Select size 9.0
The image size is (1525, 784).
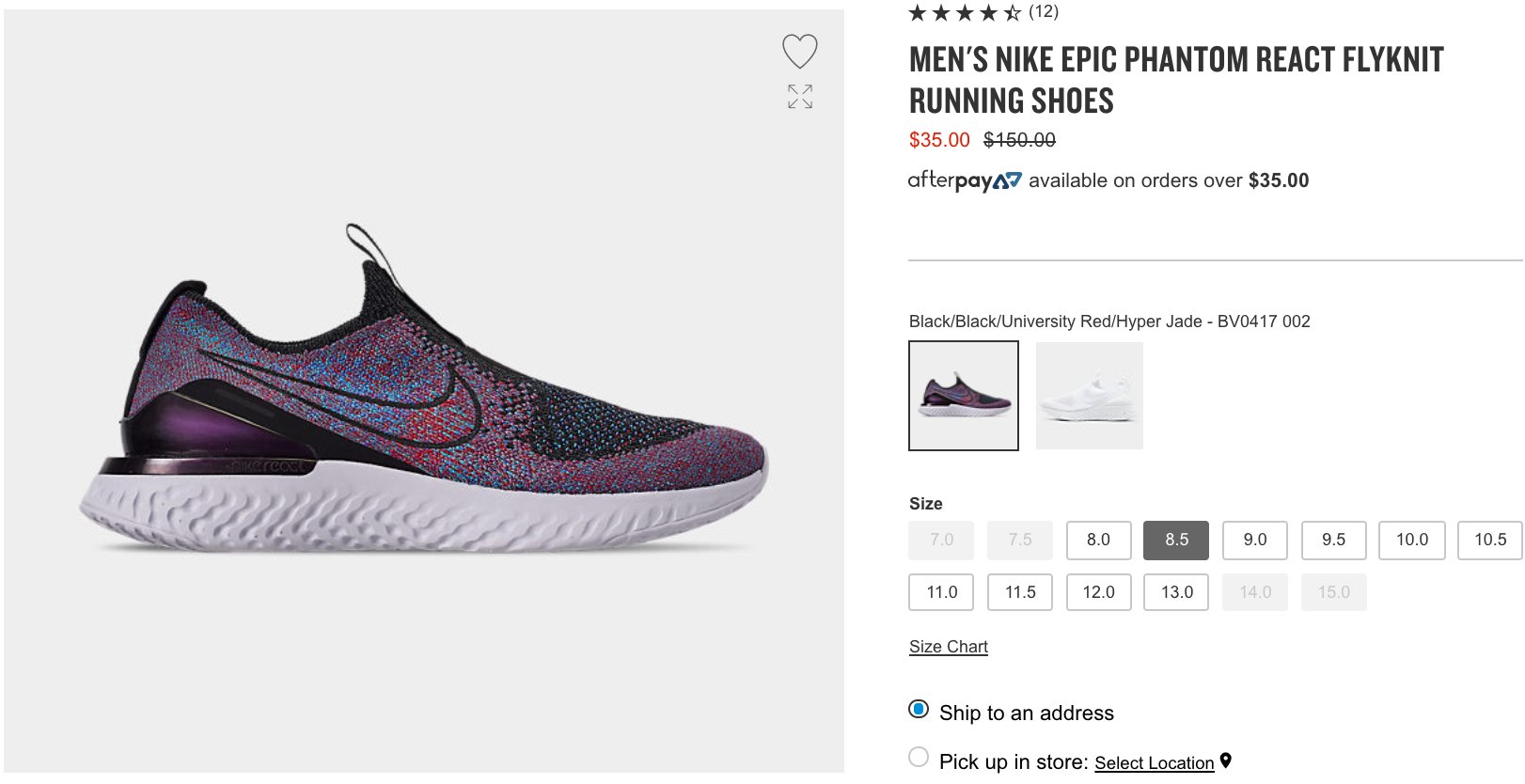click(1255, 540)
